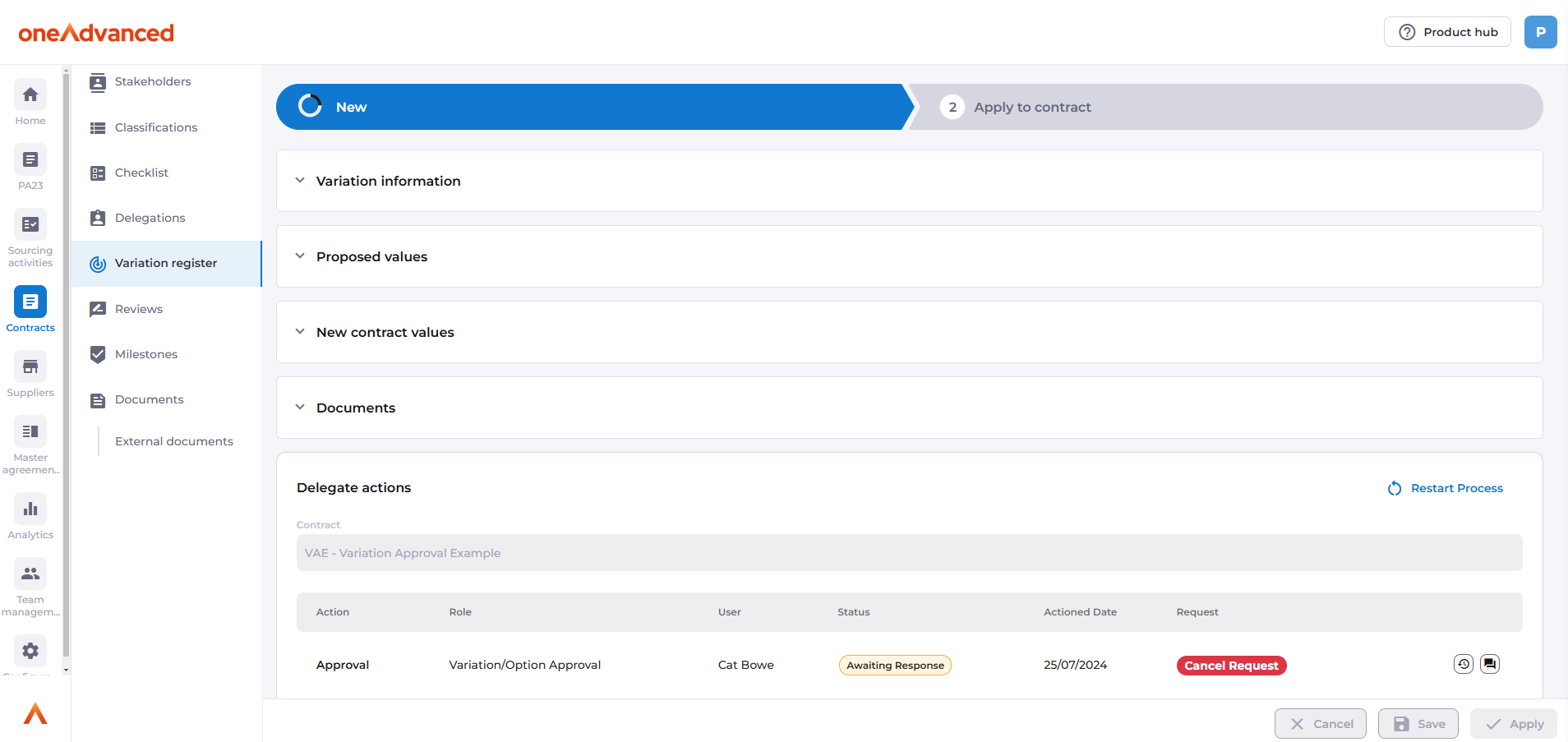
Task: Select Milestones from the side menu
Action: coord(146,354)
